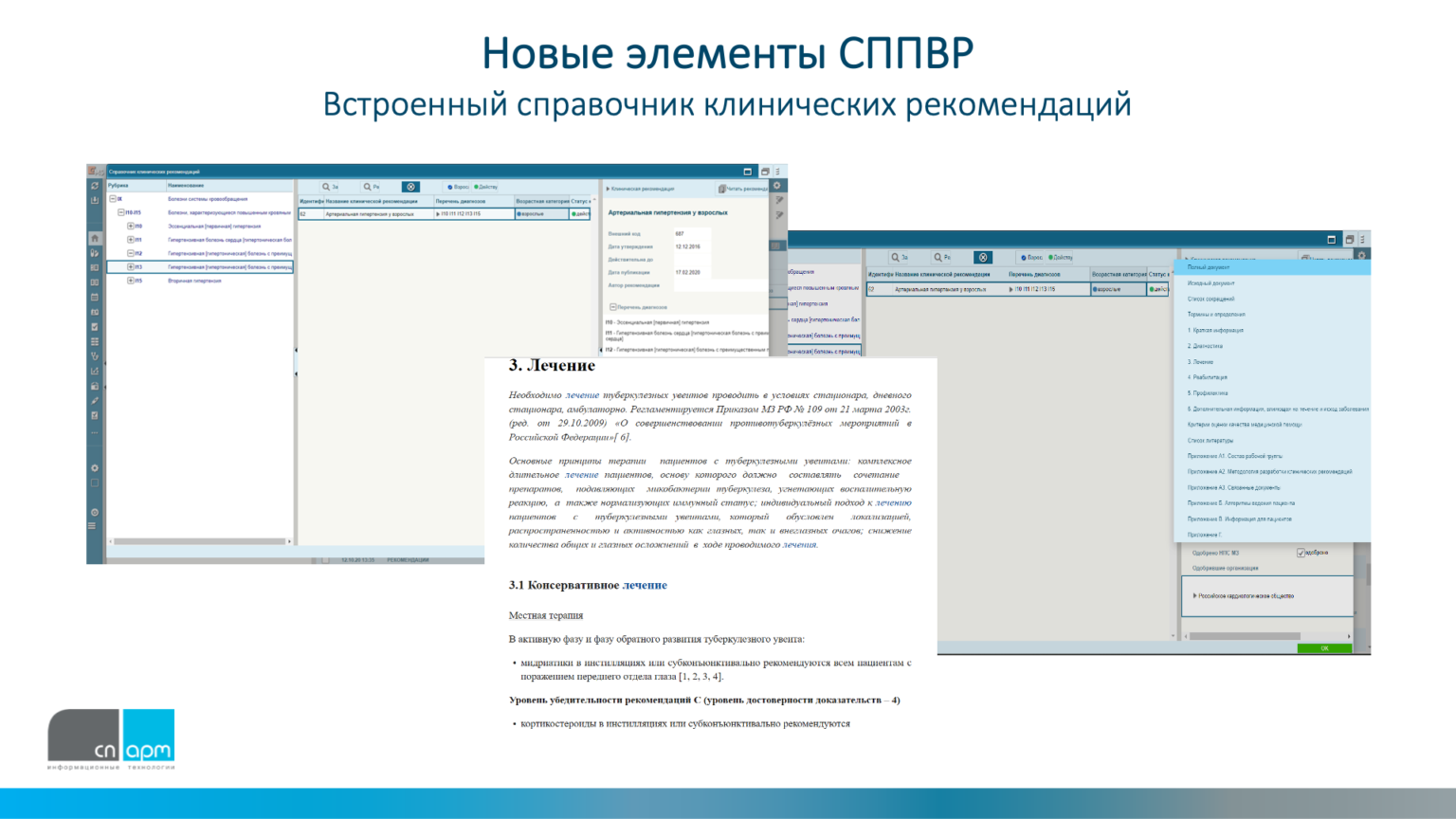Open the calendar icon in left sidebar

click(95, 298)
